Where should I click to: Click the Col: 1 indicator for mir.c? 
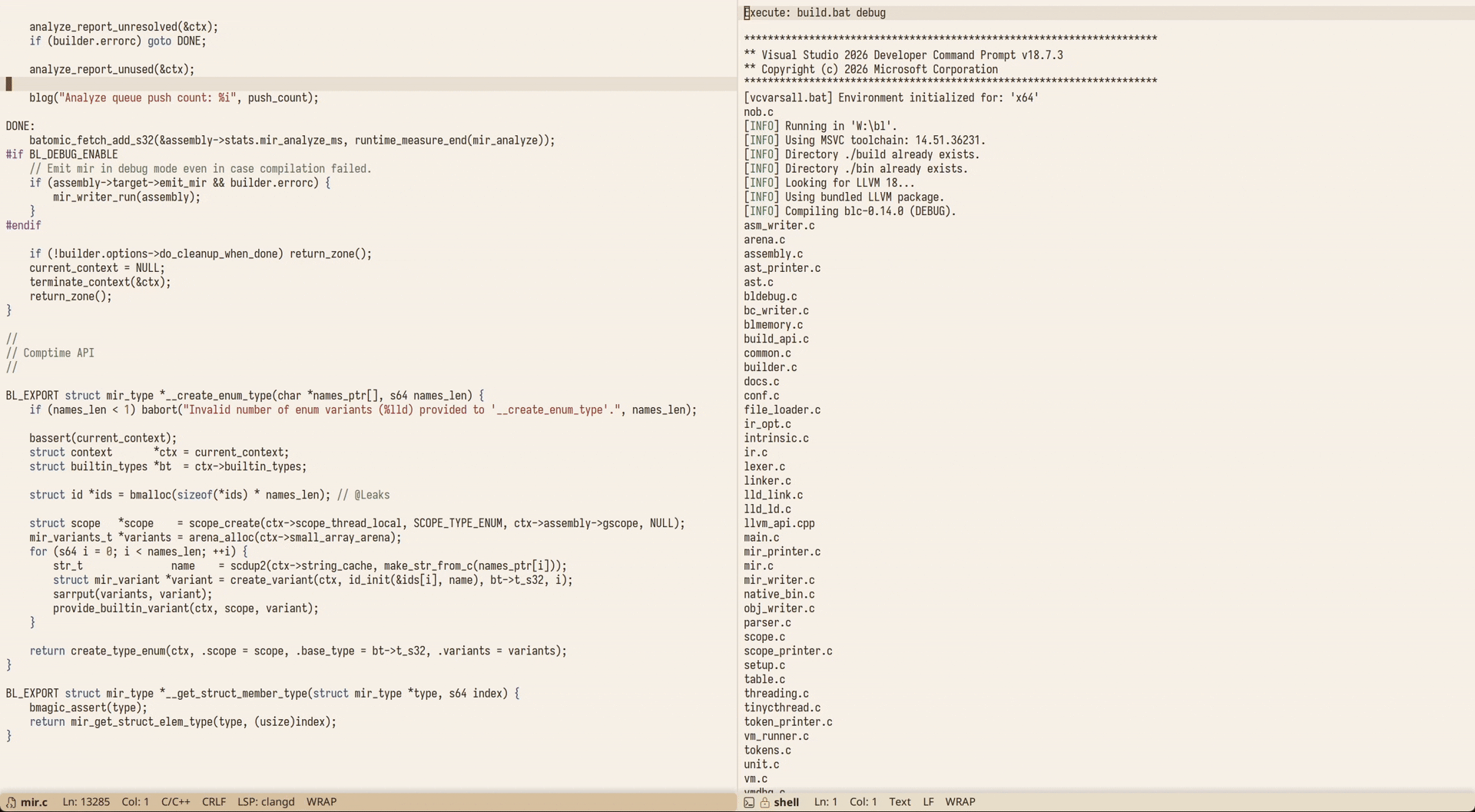135,801
